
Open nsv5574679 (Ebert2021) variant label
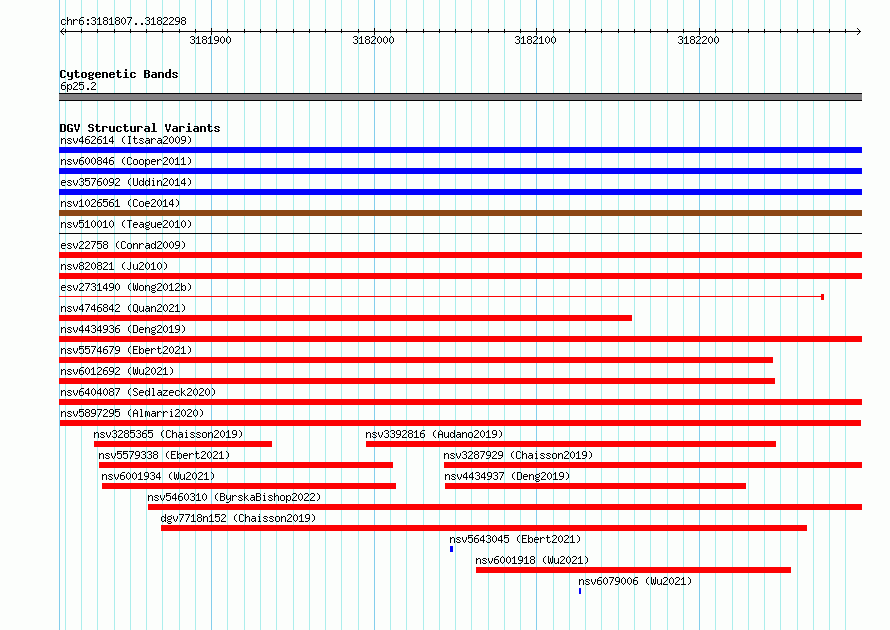click(x=126, y=350)
